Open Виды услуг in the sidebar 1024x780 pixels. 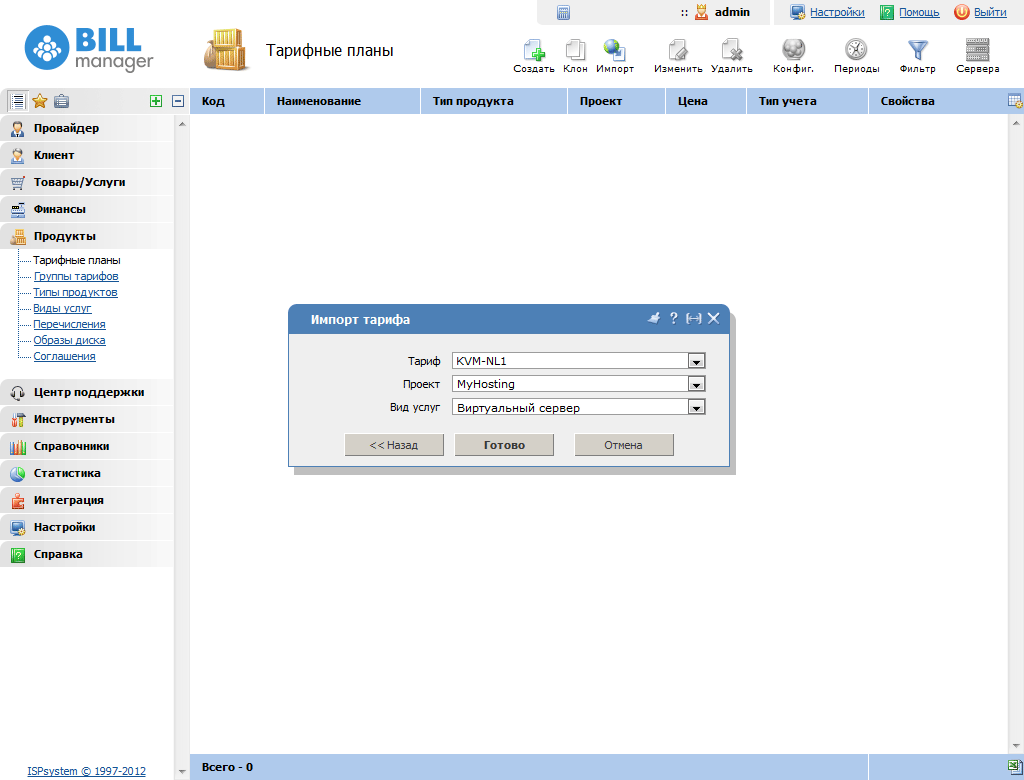point(62,308)
